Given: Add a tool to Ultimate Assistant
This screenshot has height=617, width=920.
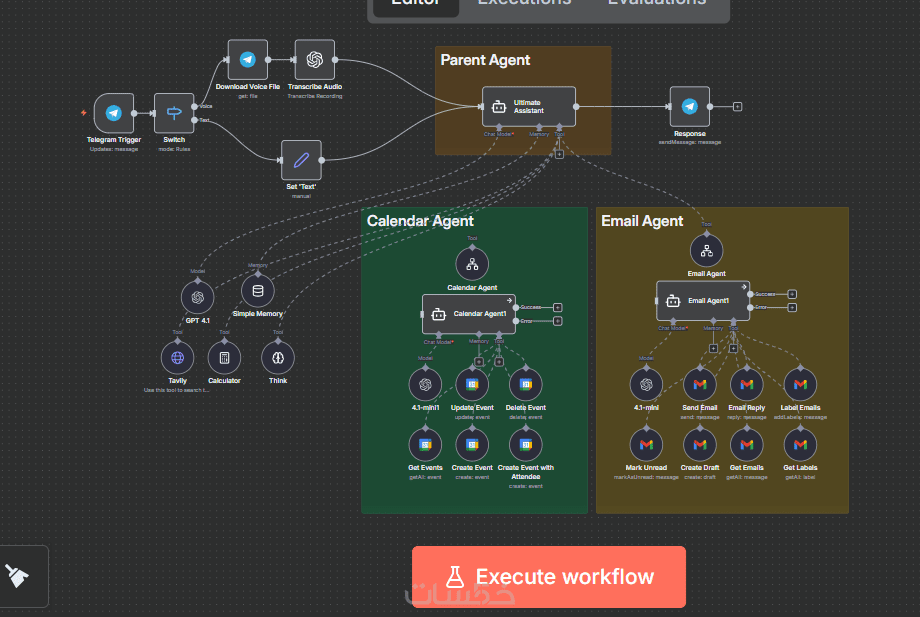Looking at the screenshot, I should click(559, 154).
